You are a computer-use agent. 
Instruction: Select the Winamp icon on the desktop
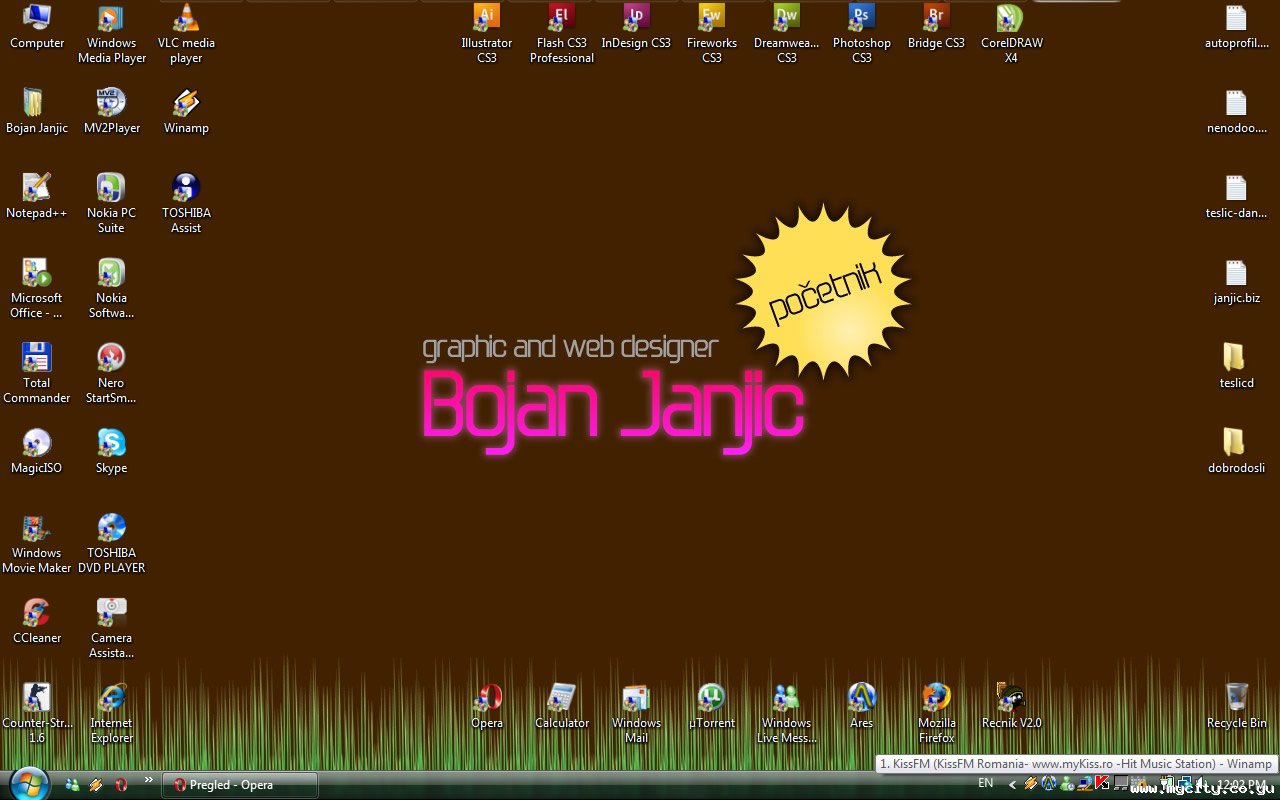pos(186,111)
